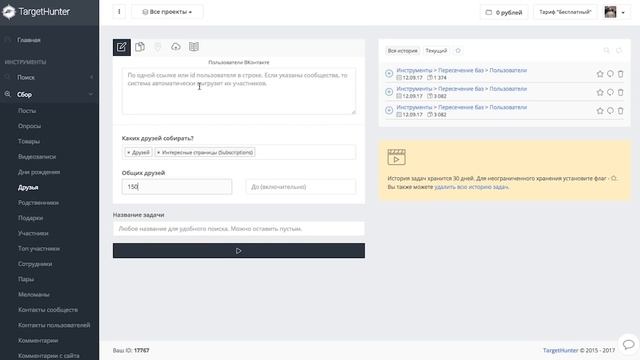
Task: Open the three-dot menu in top bar
Action: pos(119,12)
